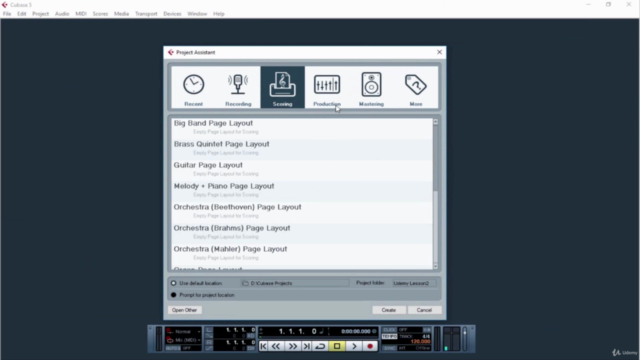Screen dimensions: 640x360
Task: Open the Recent projects category
Action: pos(193,87)
